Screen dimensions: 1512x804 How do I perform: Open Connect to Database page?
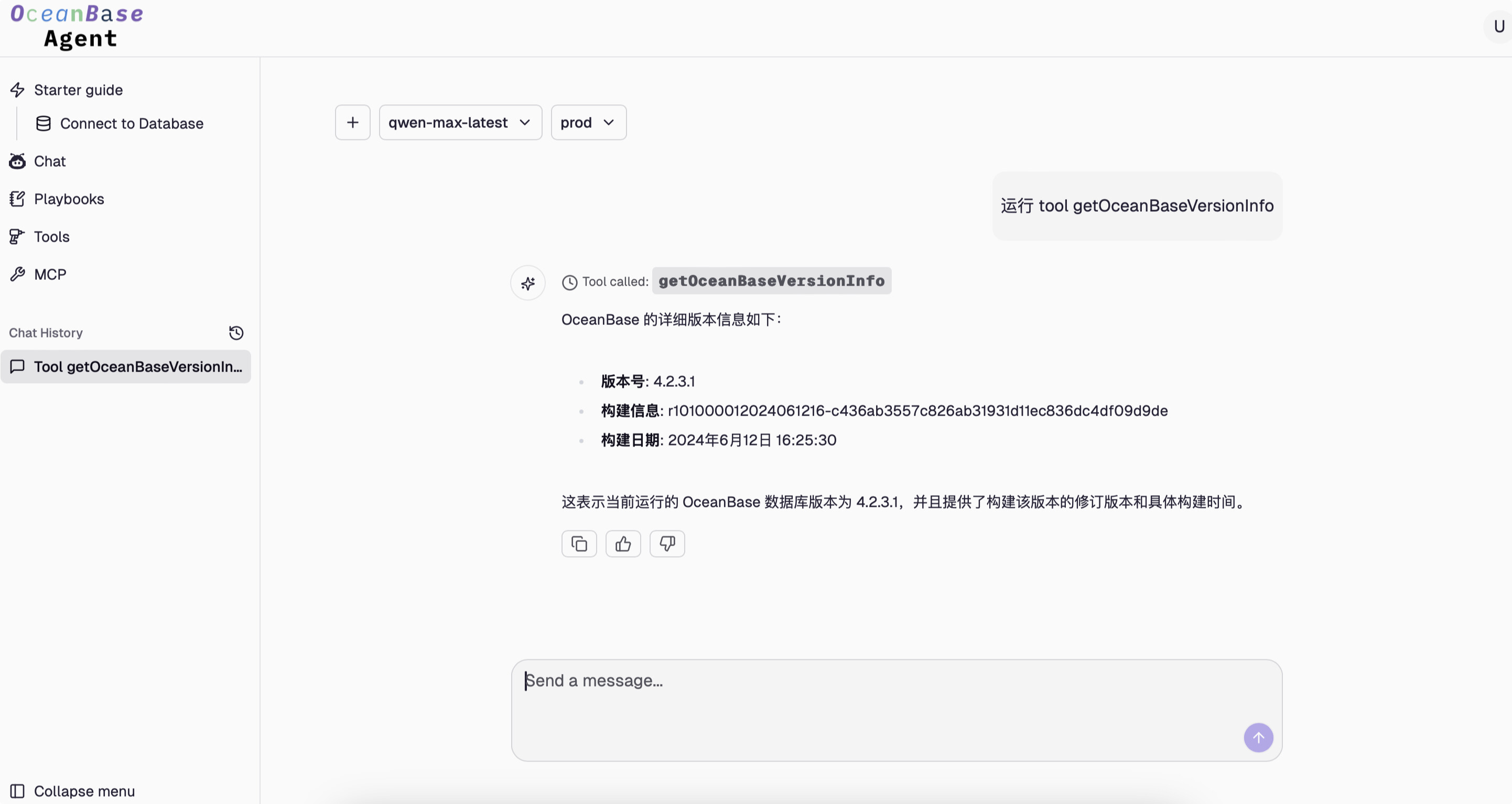coord(132,123)
